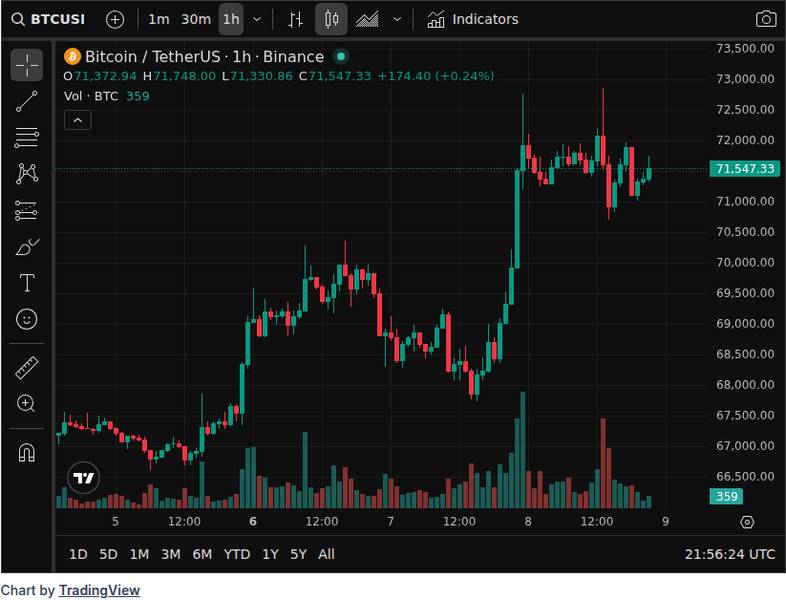Switch to area chart style
The image size is (786, 600).
click(367, 20)
